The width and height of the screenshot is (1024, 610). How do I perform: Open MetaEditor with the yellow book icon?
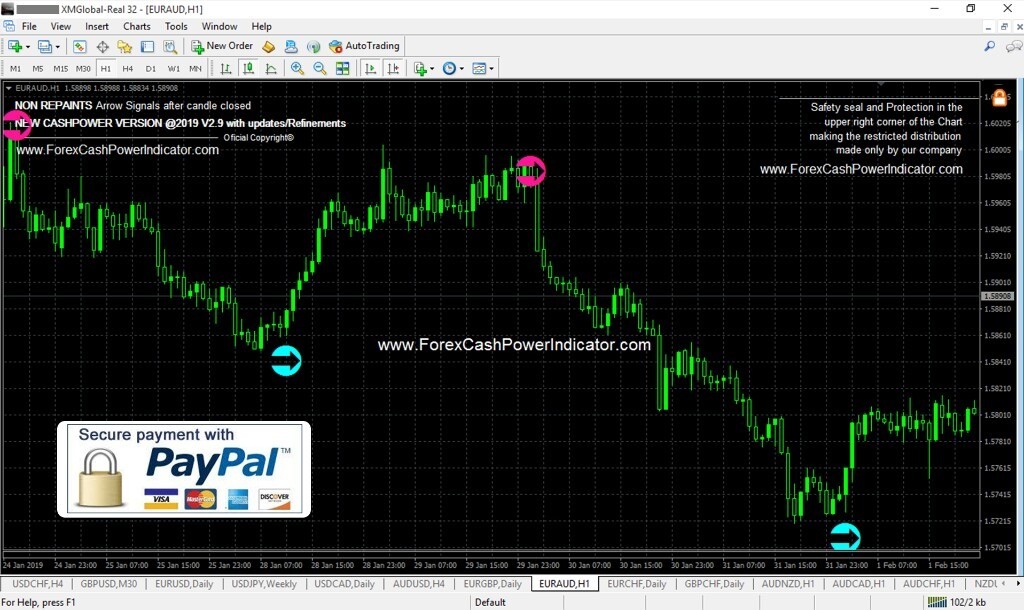(268, 46)
